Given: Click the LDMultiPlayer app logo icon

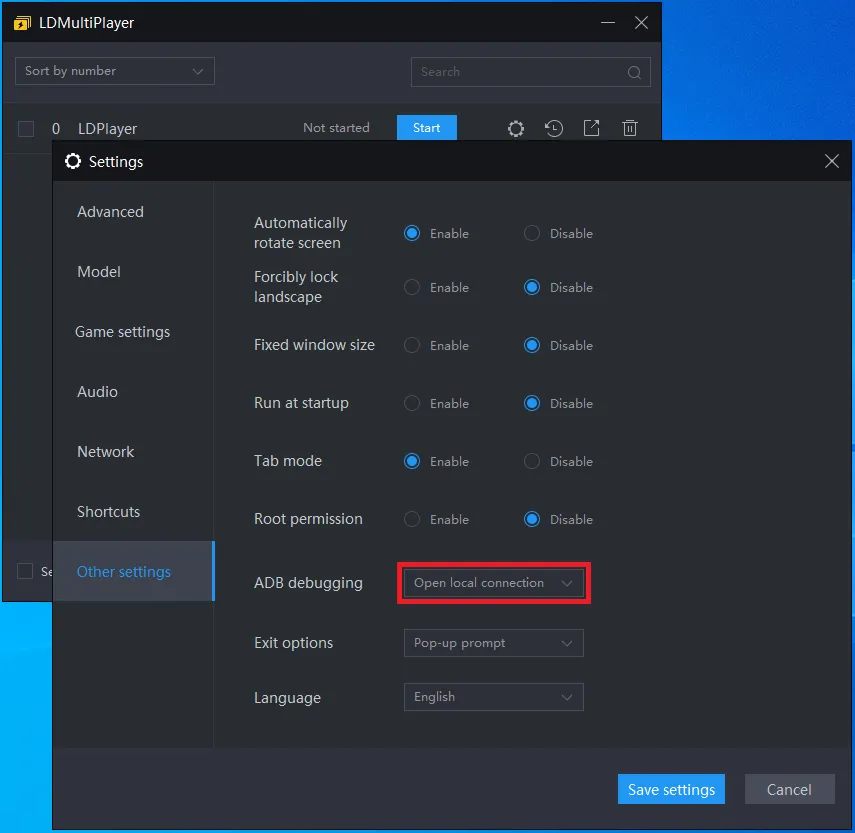Looking at the screenshot, I should [x=22, y=23].
